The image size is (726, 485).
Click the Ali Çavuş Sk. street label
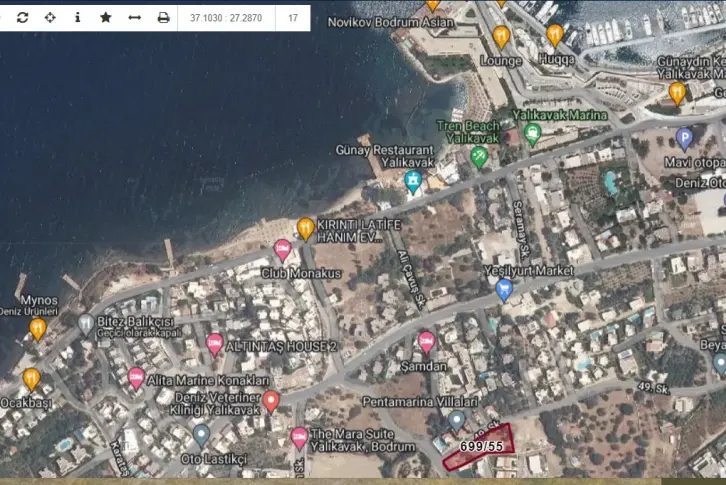[x=412, y=279]
